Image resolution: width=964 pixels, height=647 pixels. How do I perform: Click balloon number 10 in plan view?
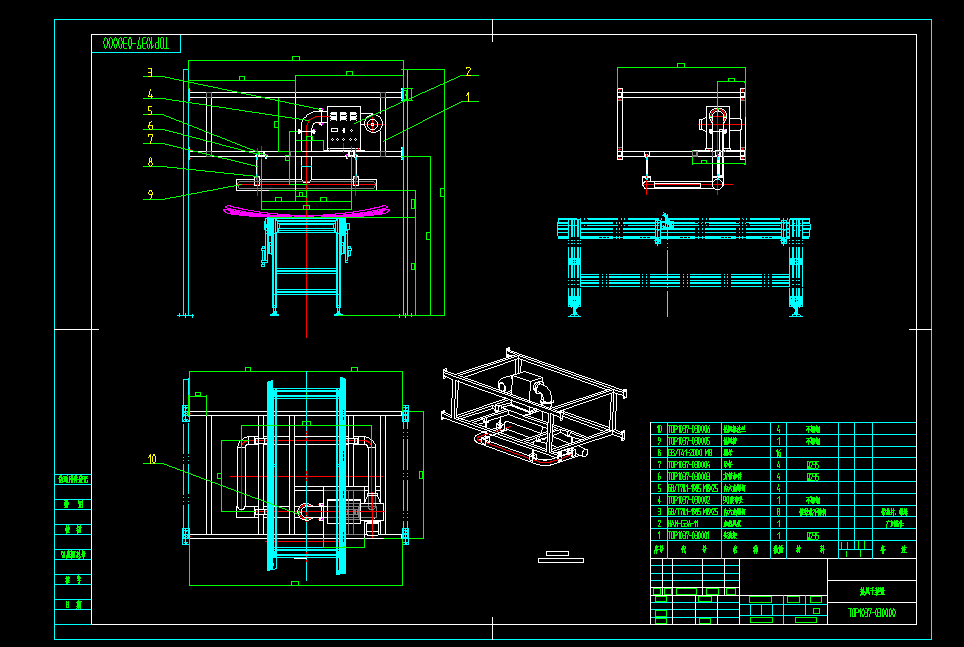[151, 459]
